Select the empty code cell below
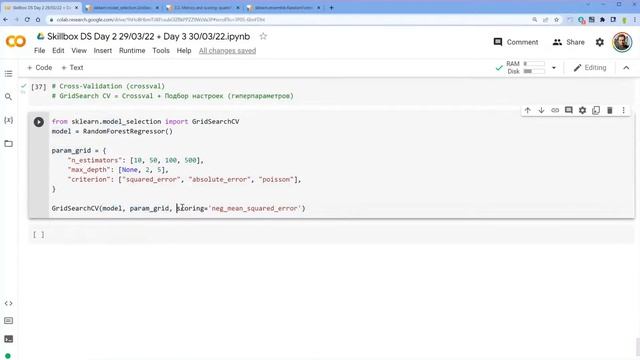The image size is (640, 360). point(331,234)
